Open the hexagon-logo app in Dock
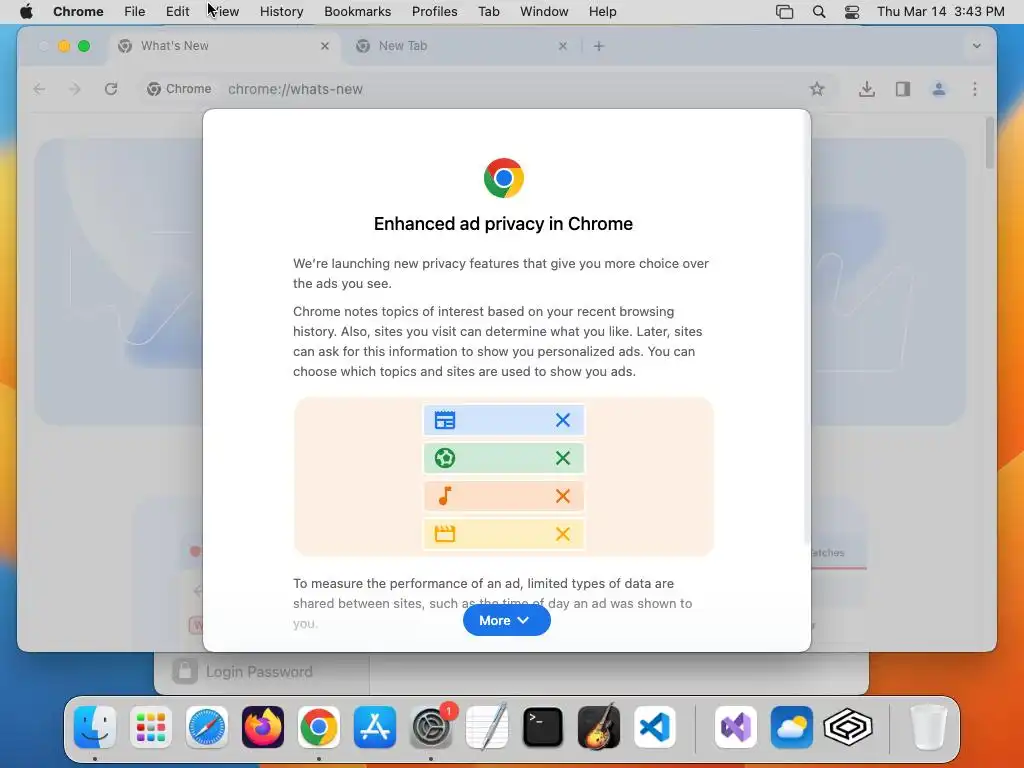This screenshot has height=768, width=1024. tap(848, 727)
